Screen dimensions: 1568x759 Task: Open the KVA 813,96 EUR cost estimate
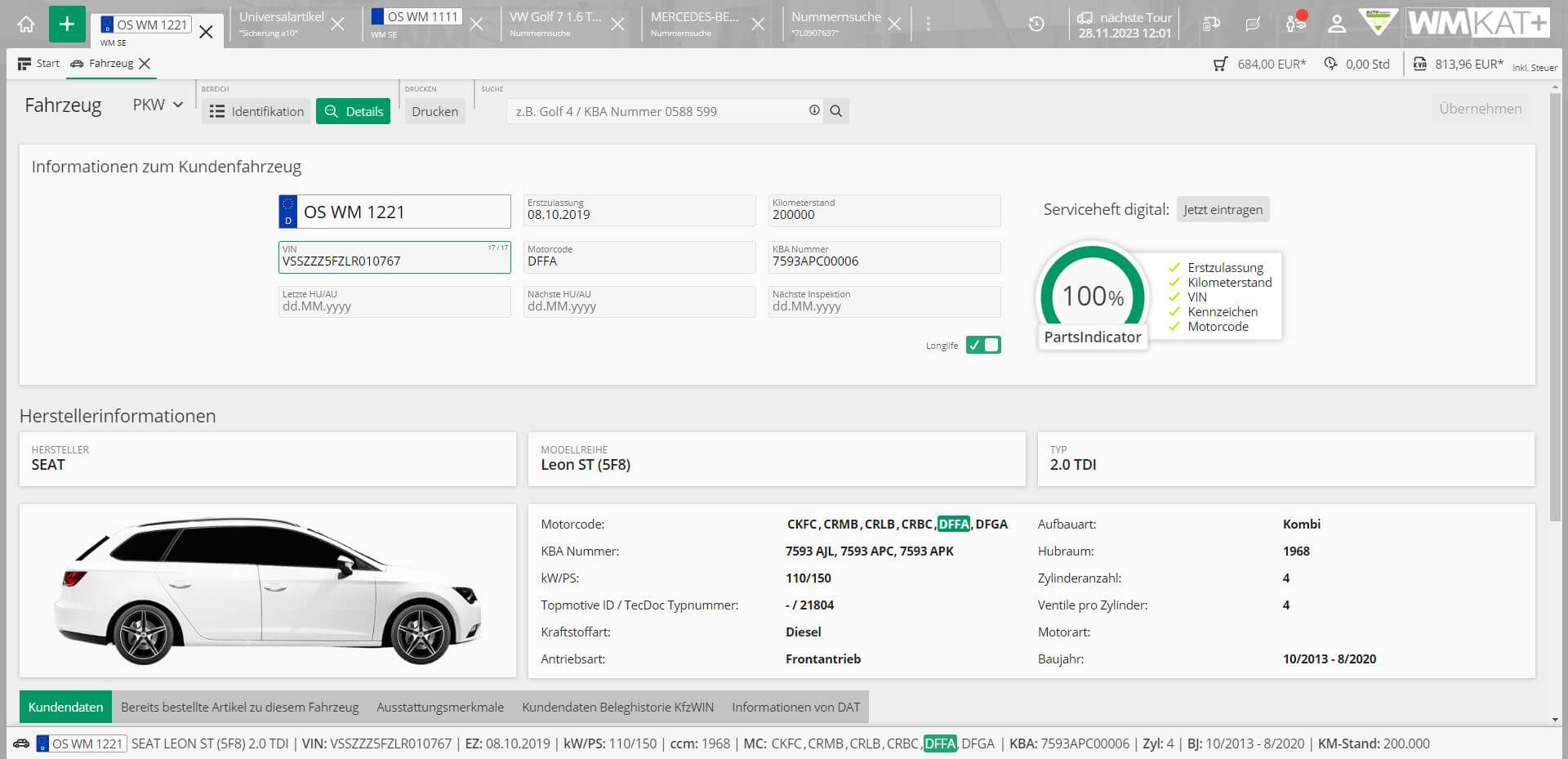pyautogui.click(x=1458, y=64)
